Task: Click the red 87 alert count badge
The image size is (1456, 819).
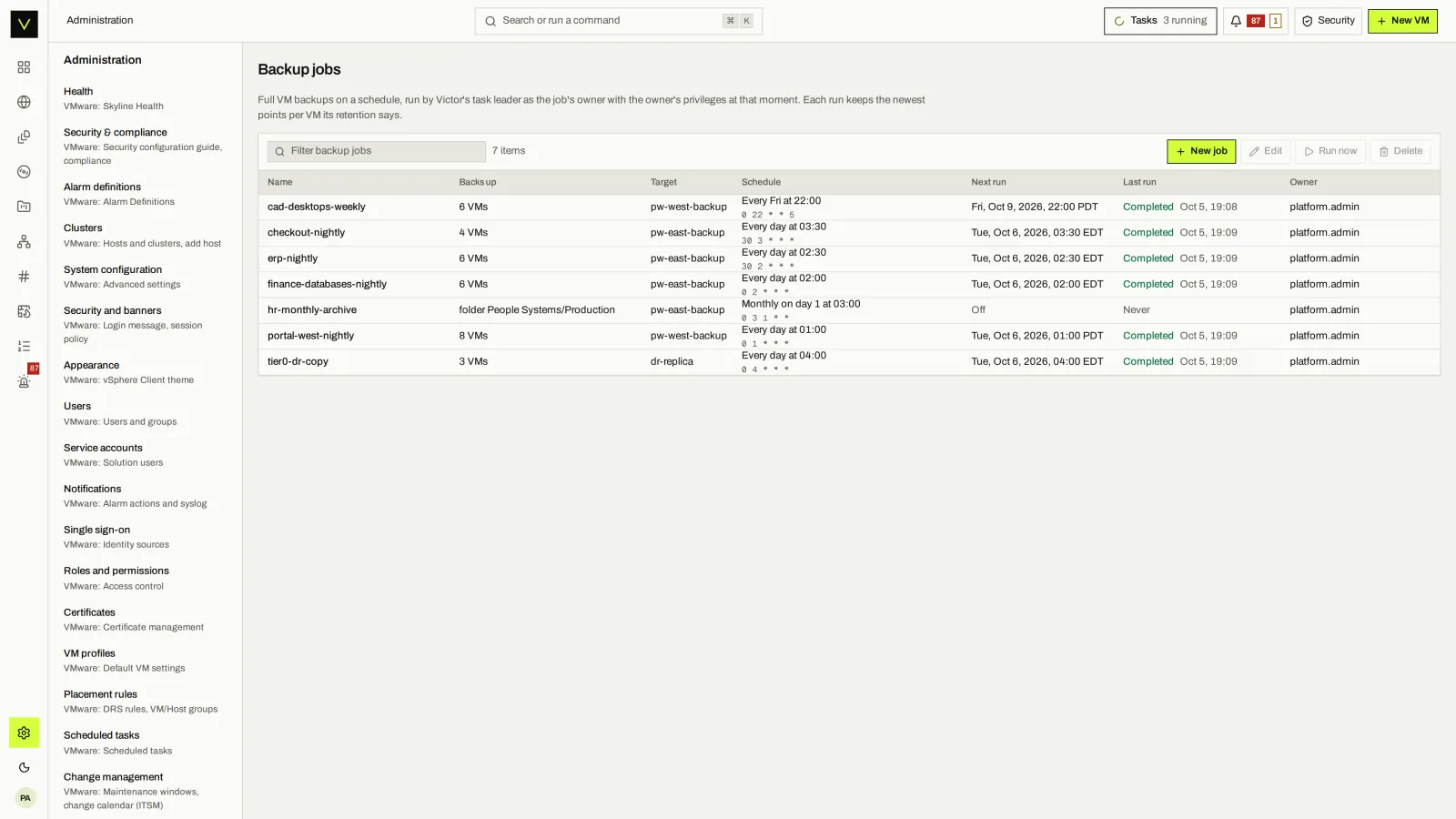Action: 1256,21
